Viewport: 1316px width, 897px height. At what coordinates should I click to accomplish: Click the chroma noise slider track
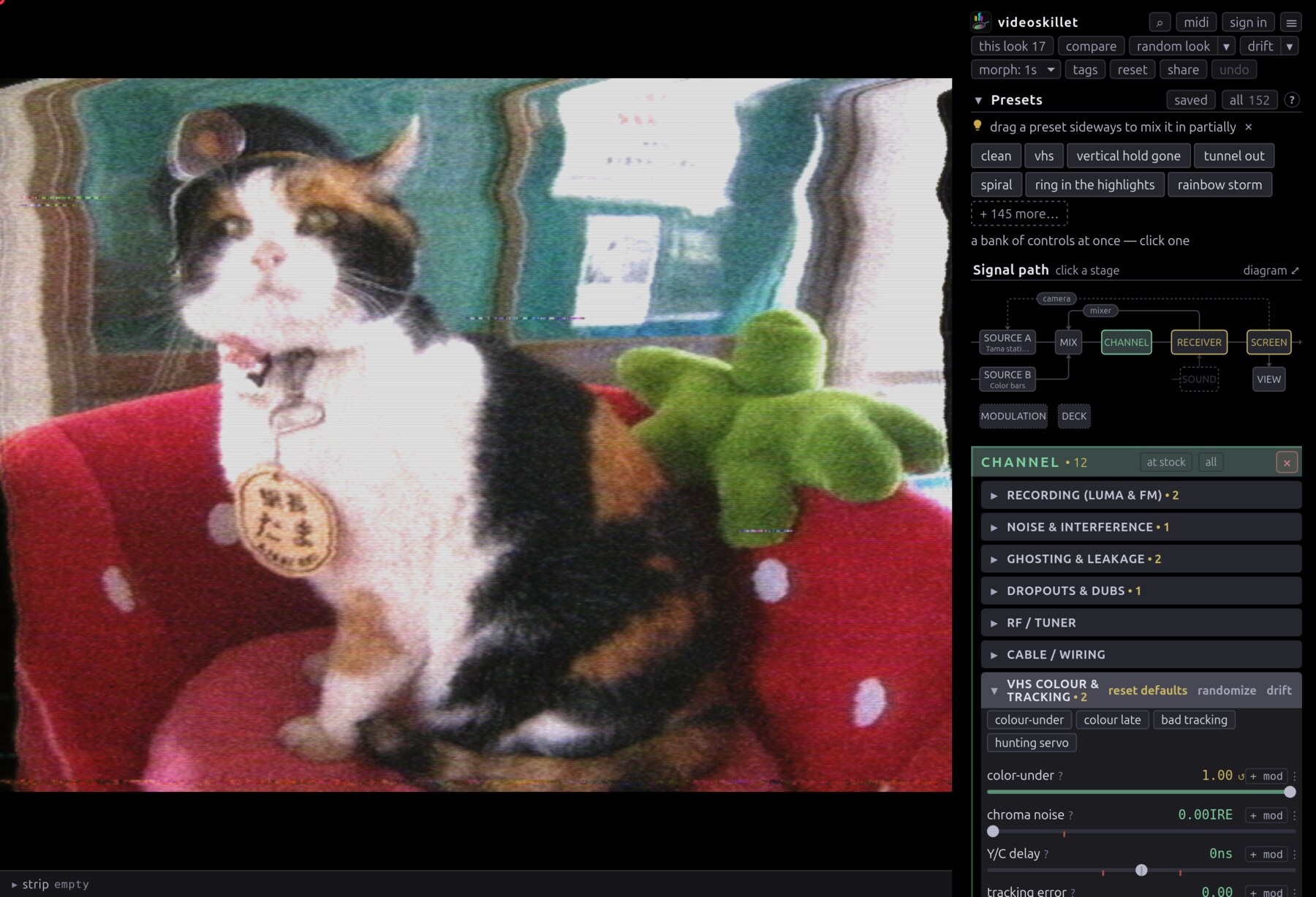tap(1141, 831)
